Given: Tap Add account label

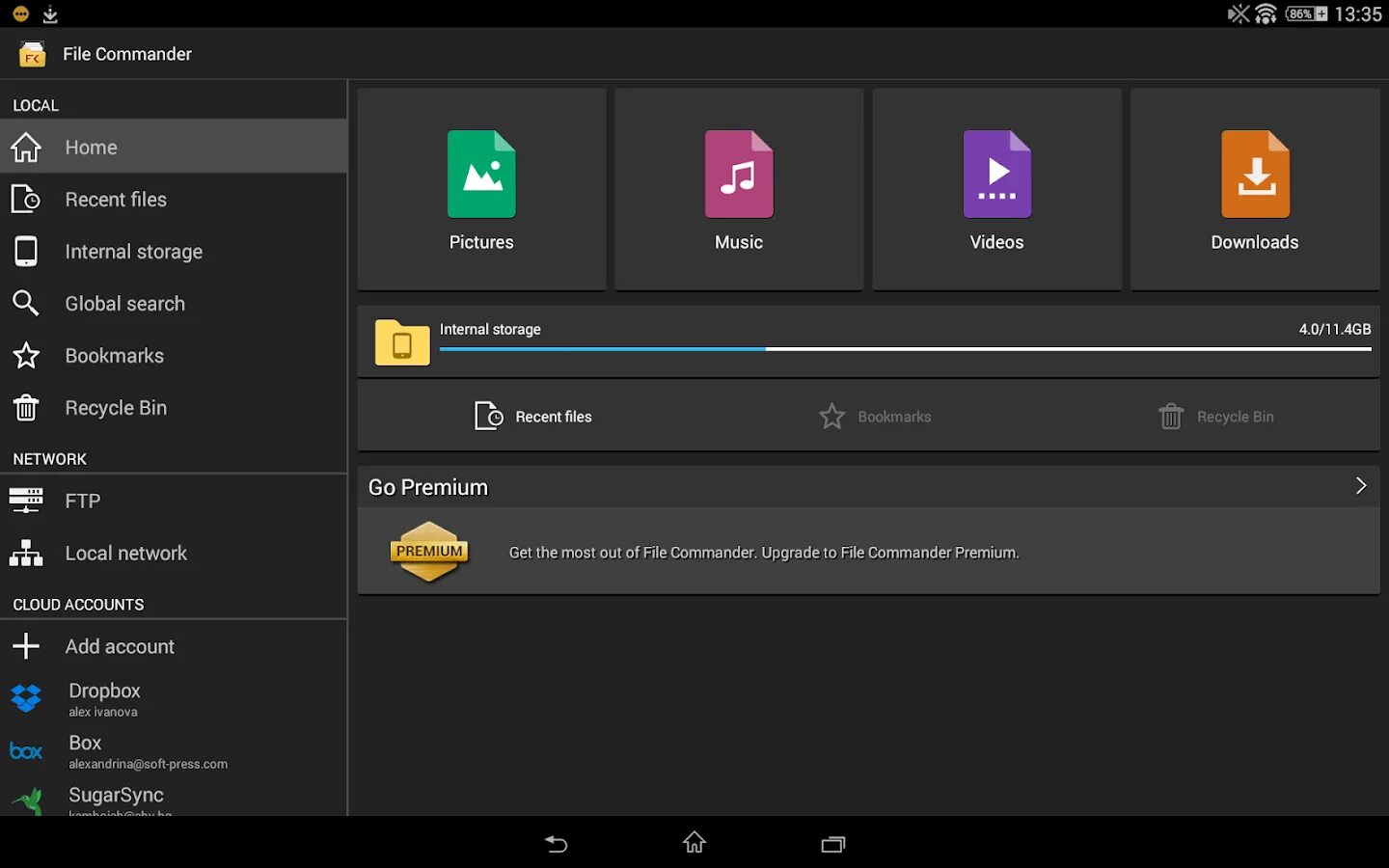Looking at the screenshot, I should (120, 646).
